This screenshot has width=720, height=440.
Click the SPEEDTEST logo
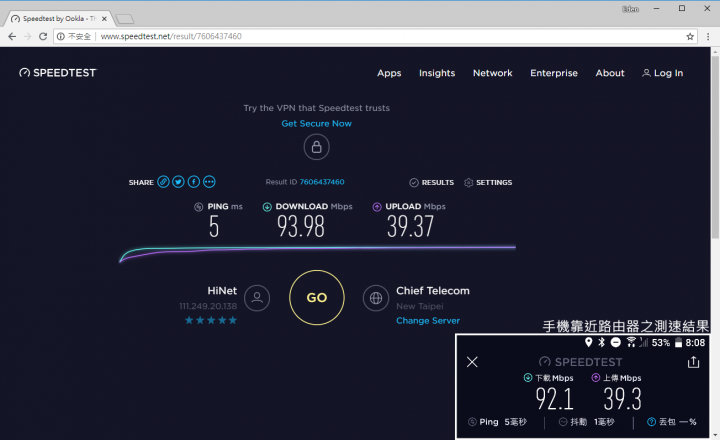58,73
